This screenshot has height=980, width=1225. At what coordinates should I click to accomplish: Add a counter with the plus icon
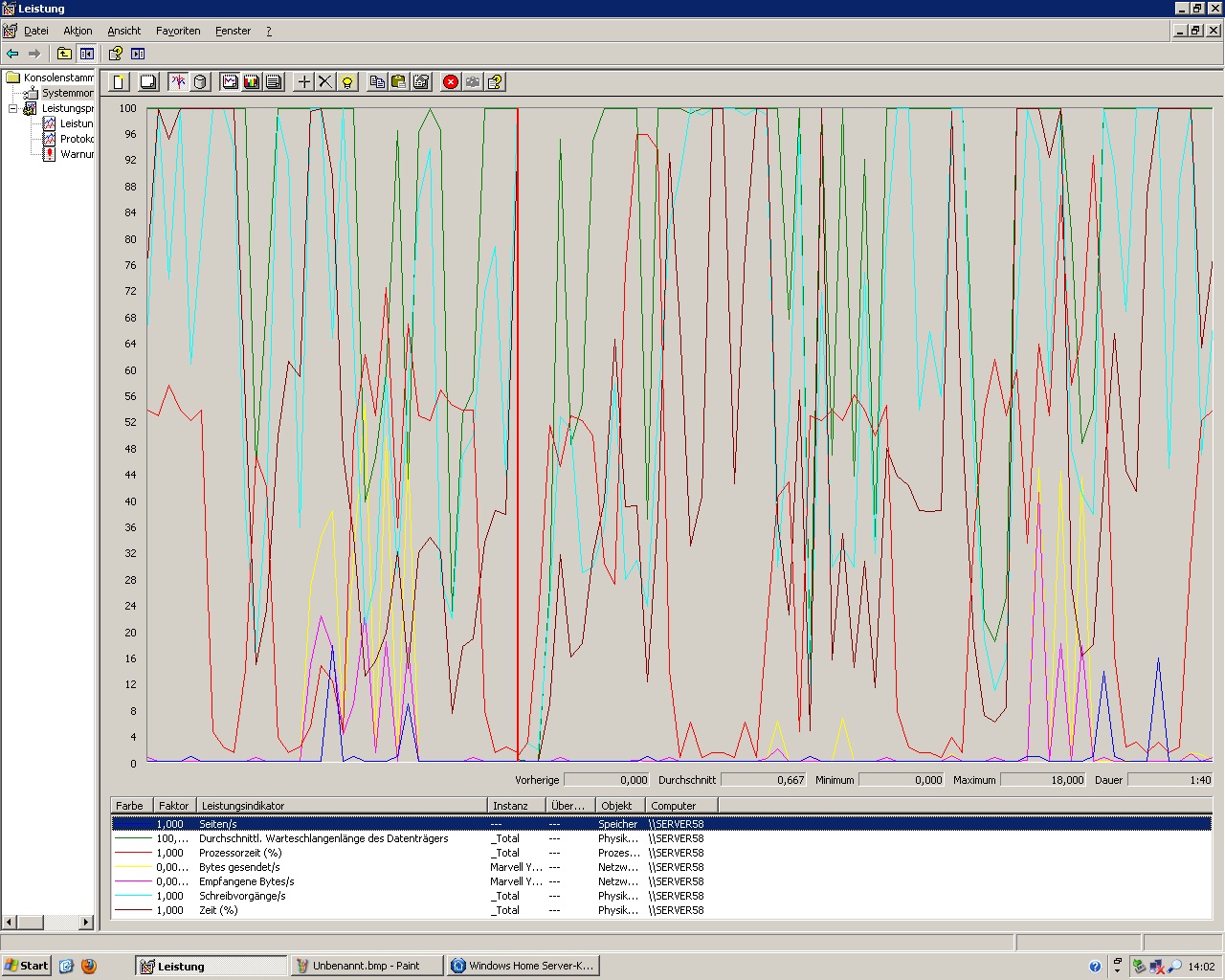[303, 81]
